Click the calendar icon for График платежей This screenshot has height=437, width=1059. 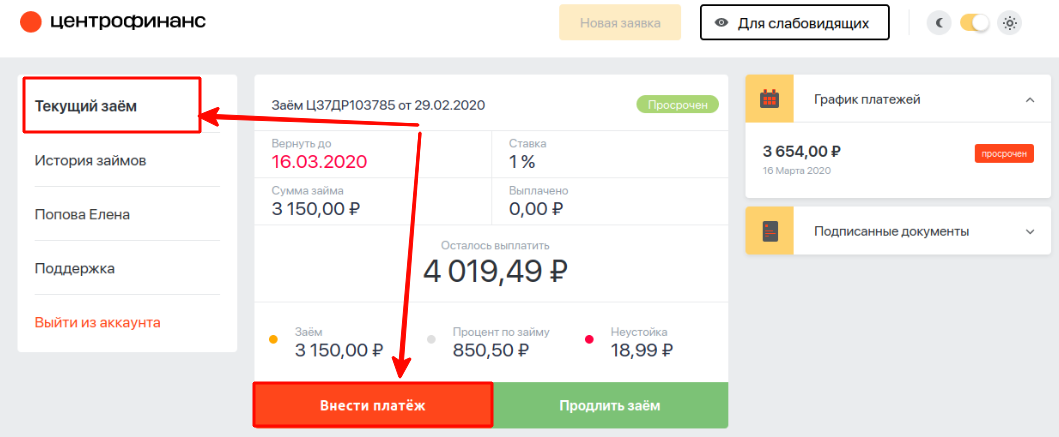pyautogui.click(x=769, y=99)
